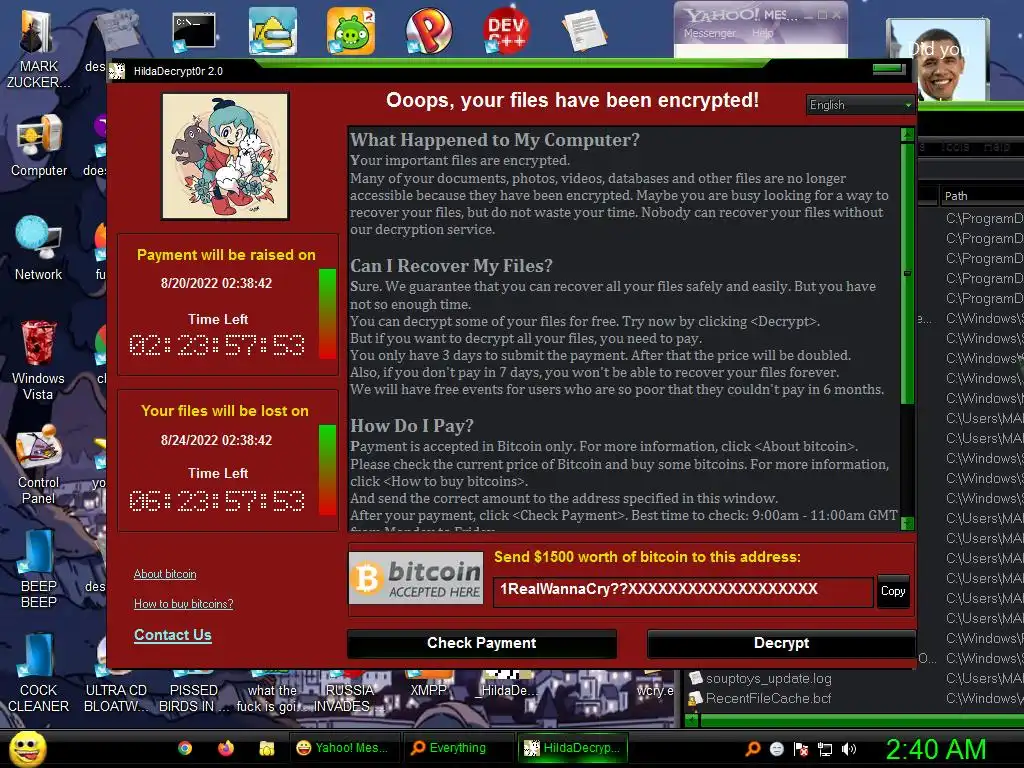Click the bitcoin address field
This screenshot has height=768, width=1024.
click(x=682, y=591)
